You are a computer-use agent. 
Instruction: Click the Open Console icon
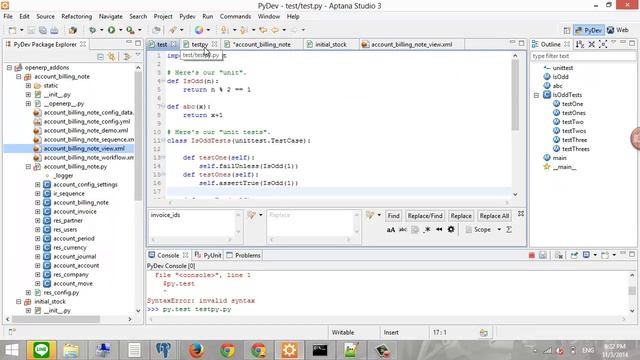604,255
